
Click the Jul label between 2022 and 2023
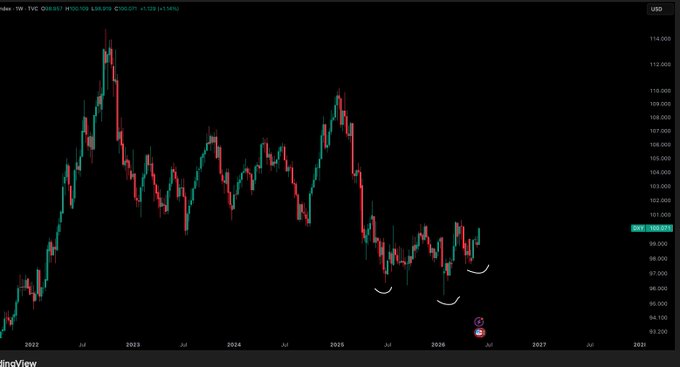82,345
